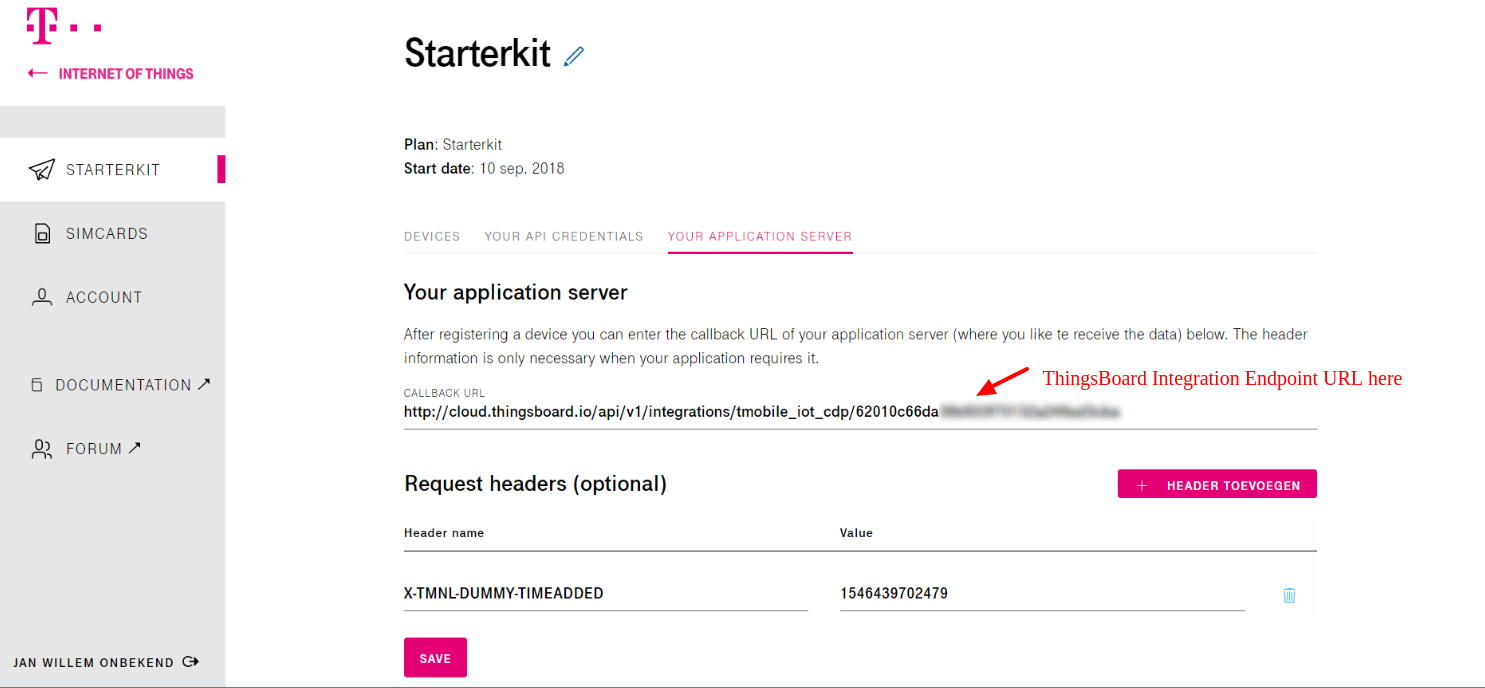Viewport: 1485px width, 688px height.
Task: Click the paper plane Starterkit icon
Action: [41, 169]
